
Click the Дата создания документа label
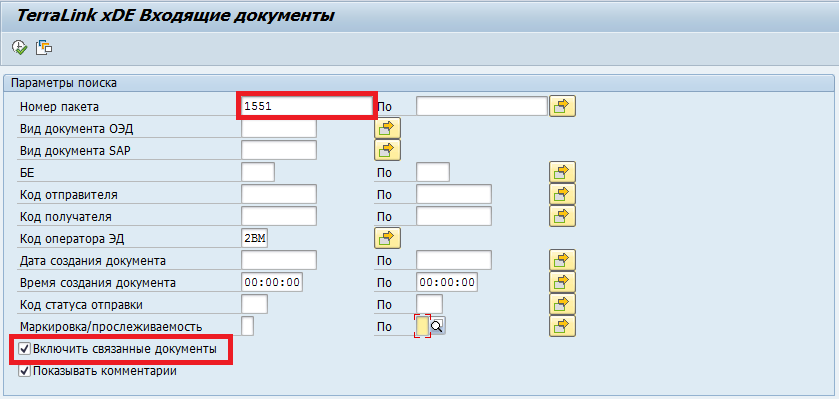[x=93, y=260]
